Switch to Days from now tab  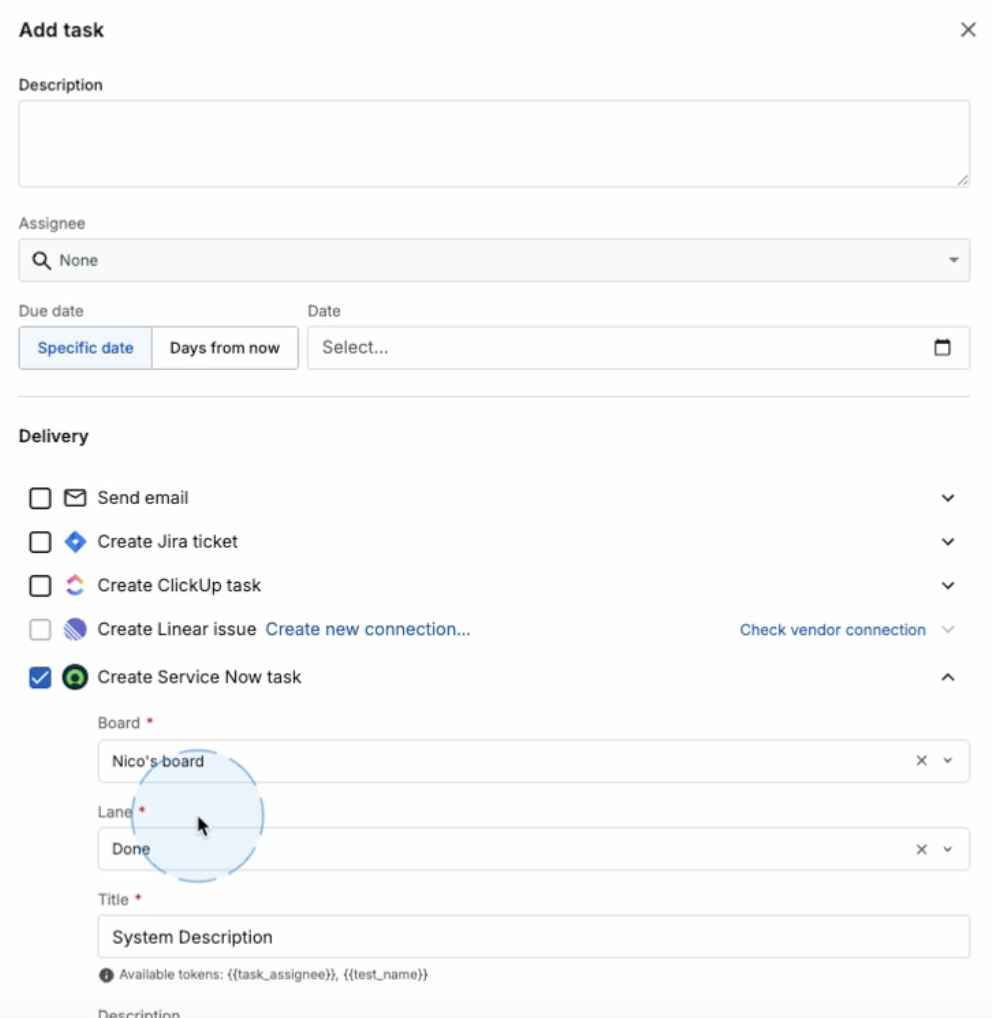[225, 348]
